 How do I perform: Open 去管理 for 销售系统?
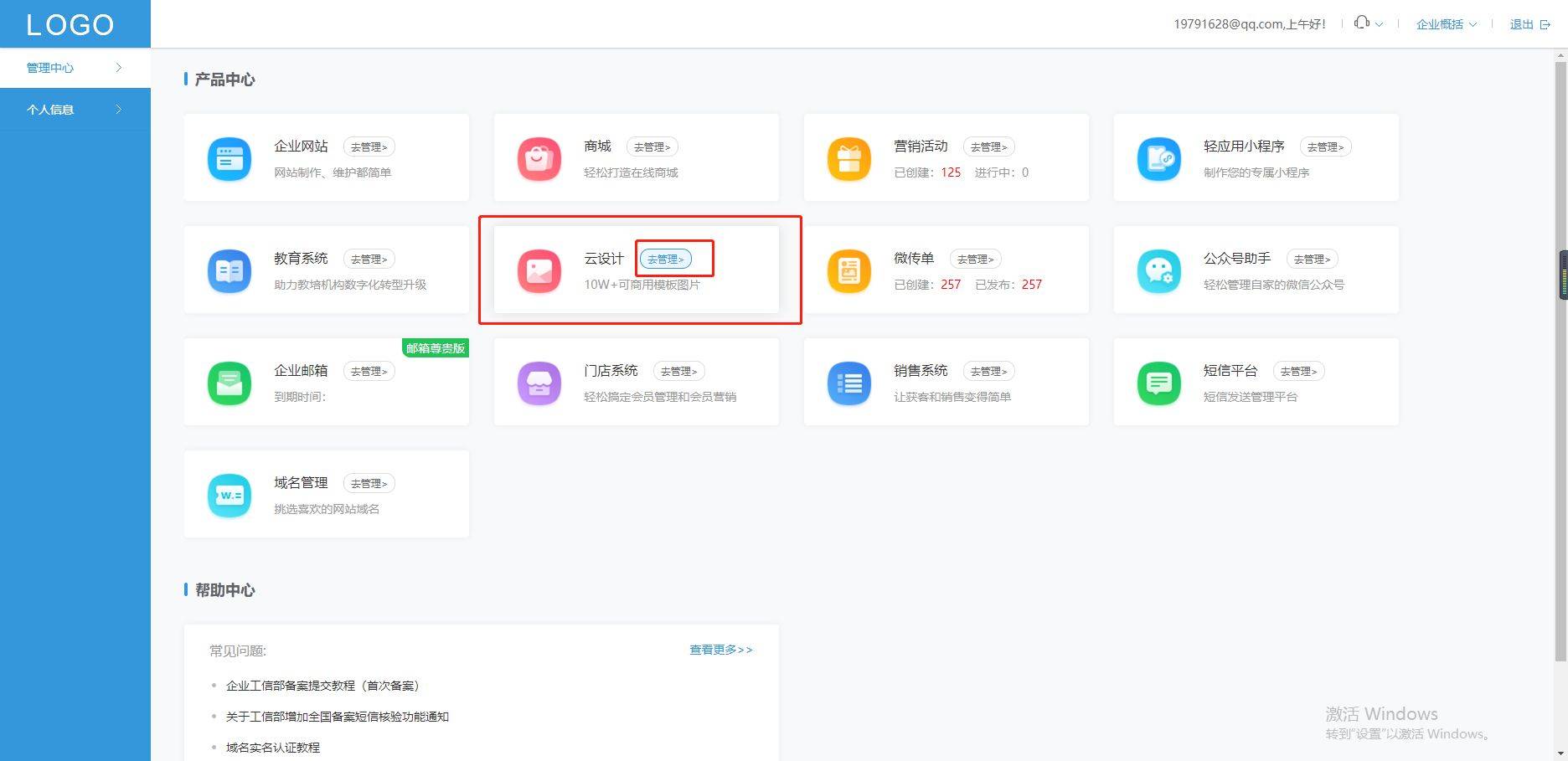989,371
